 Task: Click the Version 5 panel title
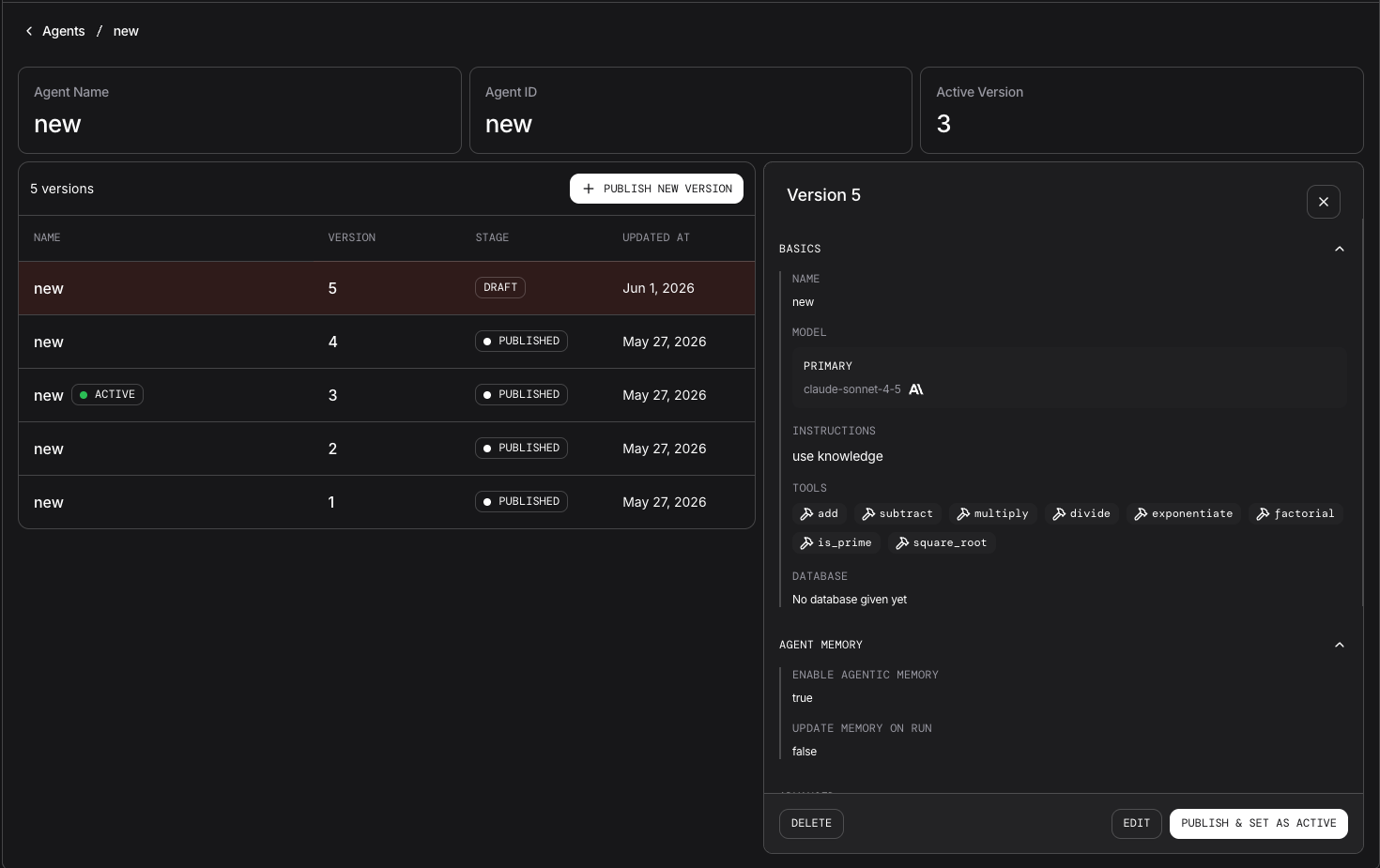823,195
